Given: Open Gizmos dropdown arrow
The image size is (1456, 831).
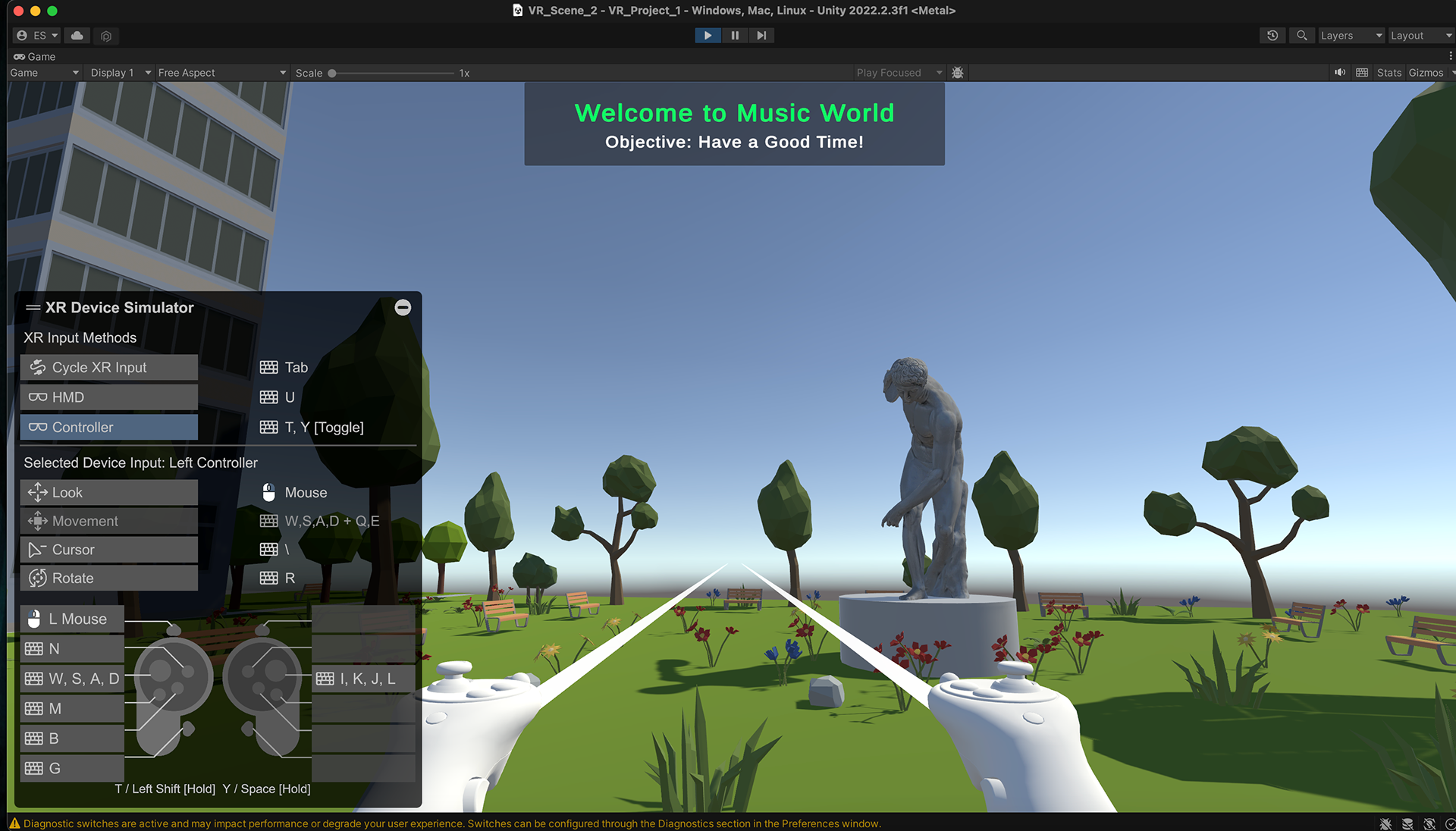Looking at the screenshot, I should [1452, 73].
